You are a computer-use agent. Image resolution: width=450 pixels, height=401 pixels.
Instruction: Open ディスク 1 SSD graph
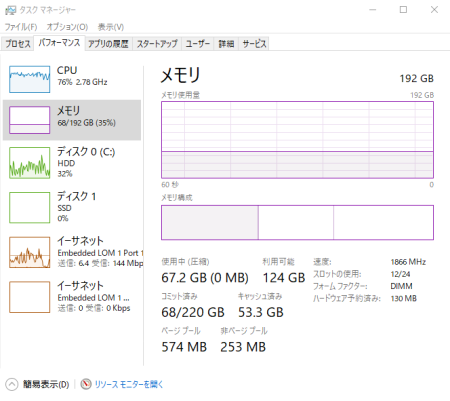point(30,207)
